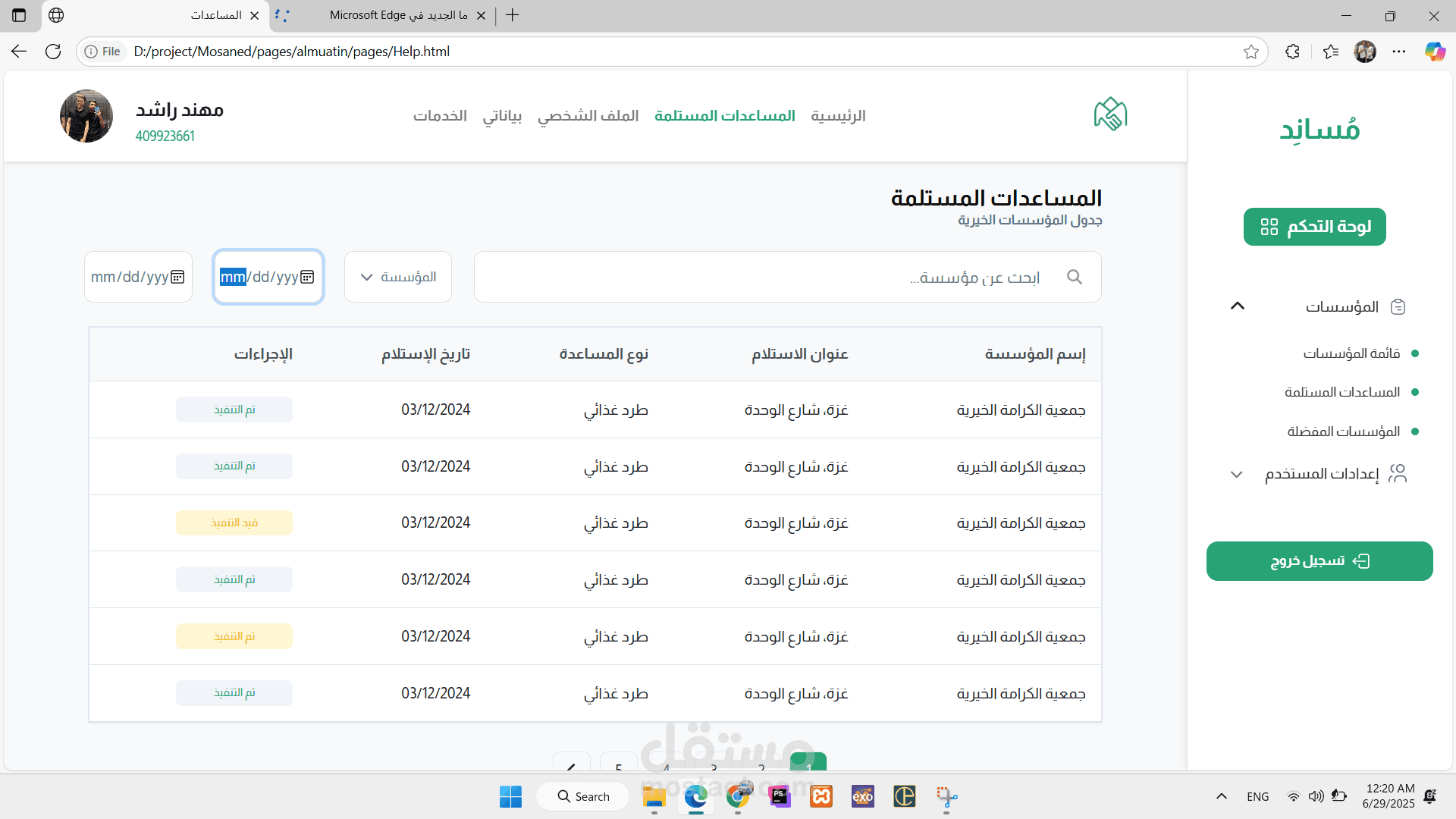This screenshot has height=819, width=1456.
Task: Click the المؤسسات clipboard icon in sidebar
Action: (1398, 306)
